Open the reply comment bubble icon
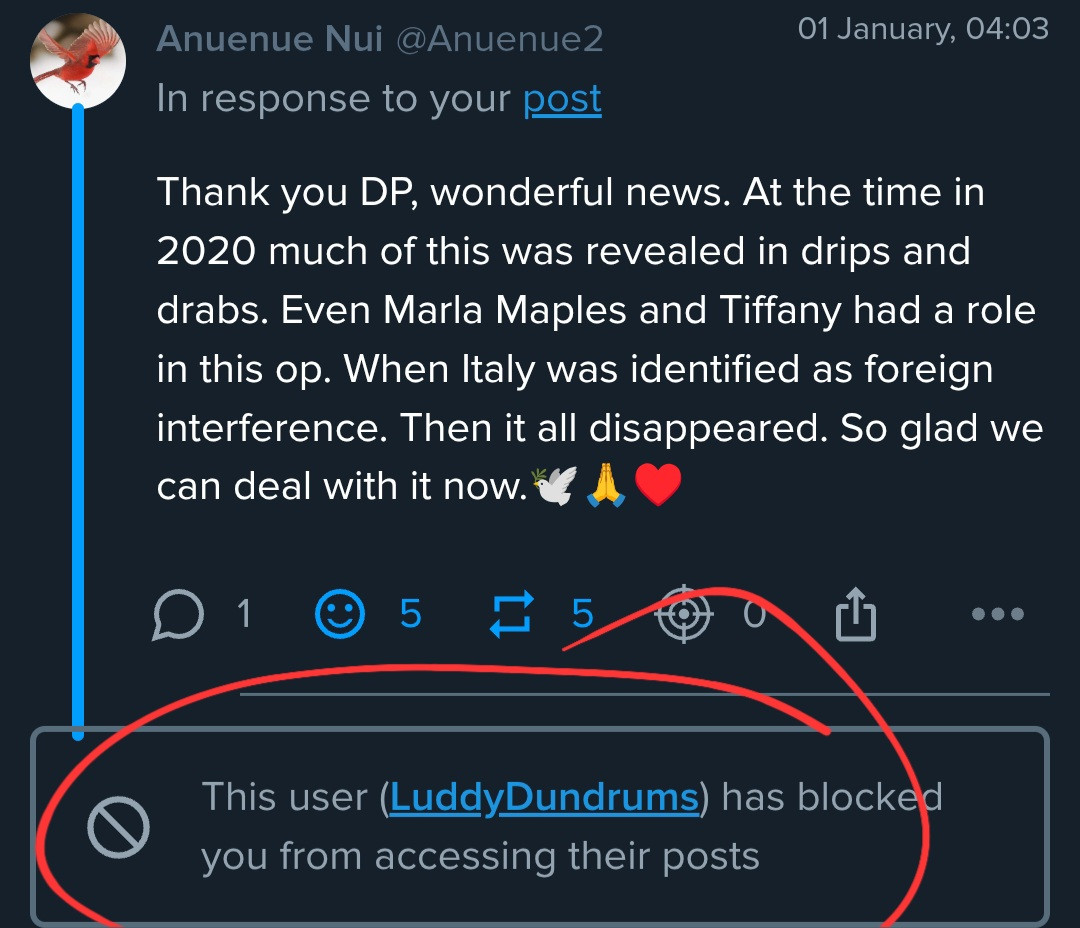 coord(179,614)
